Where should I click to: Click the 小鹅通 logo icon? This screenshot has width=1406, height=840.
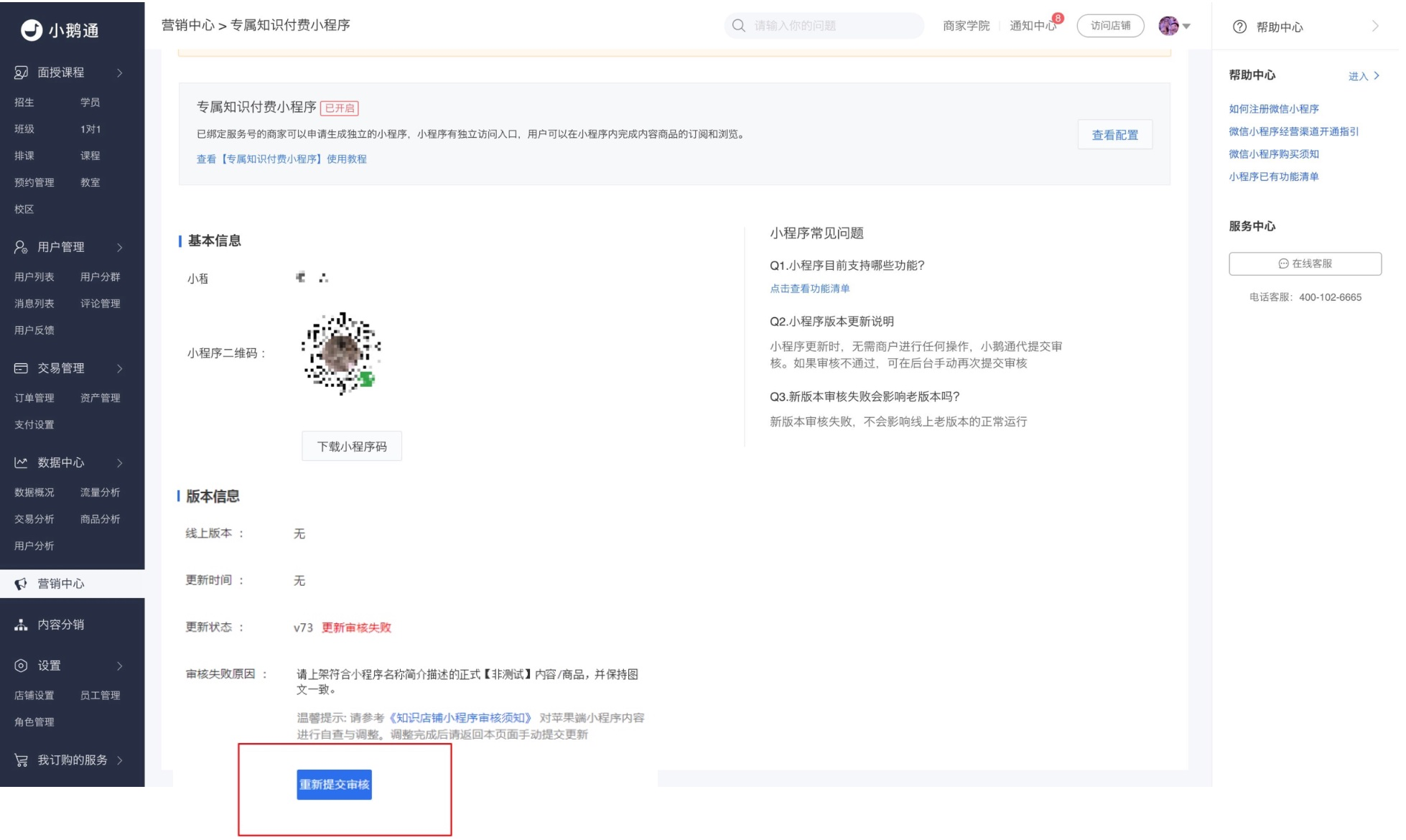[31, 30]
